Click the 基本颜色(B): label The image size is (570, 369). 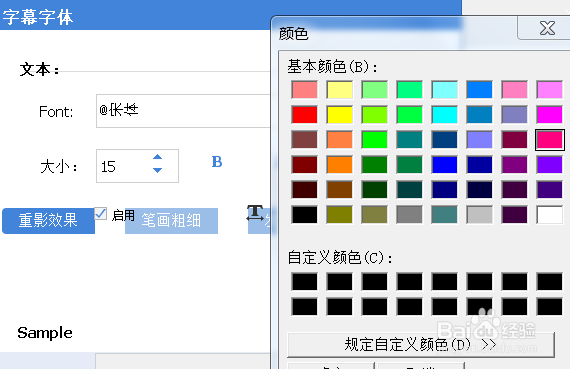pyautogui.click(x=333, y=67)
